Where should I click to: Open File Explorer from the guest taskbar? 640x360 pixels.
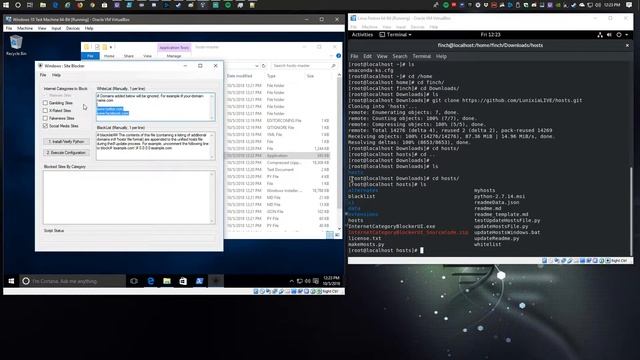pyautogui.click(x=167, y=281)
